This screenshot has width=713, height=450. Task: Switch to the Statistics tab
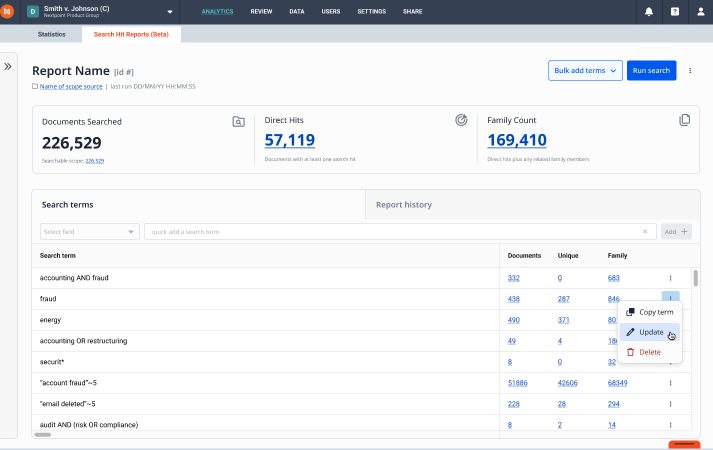[51, 35]
